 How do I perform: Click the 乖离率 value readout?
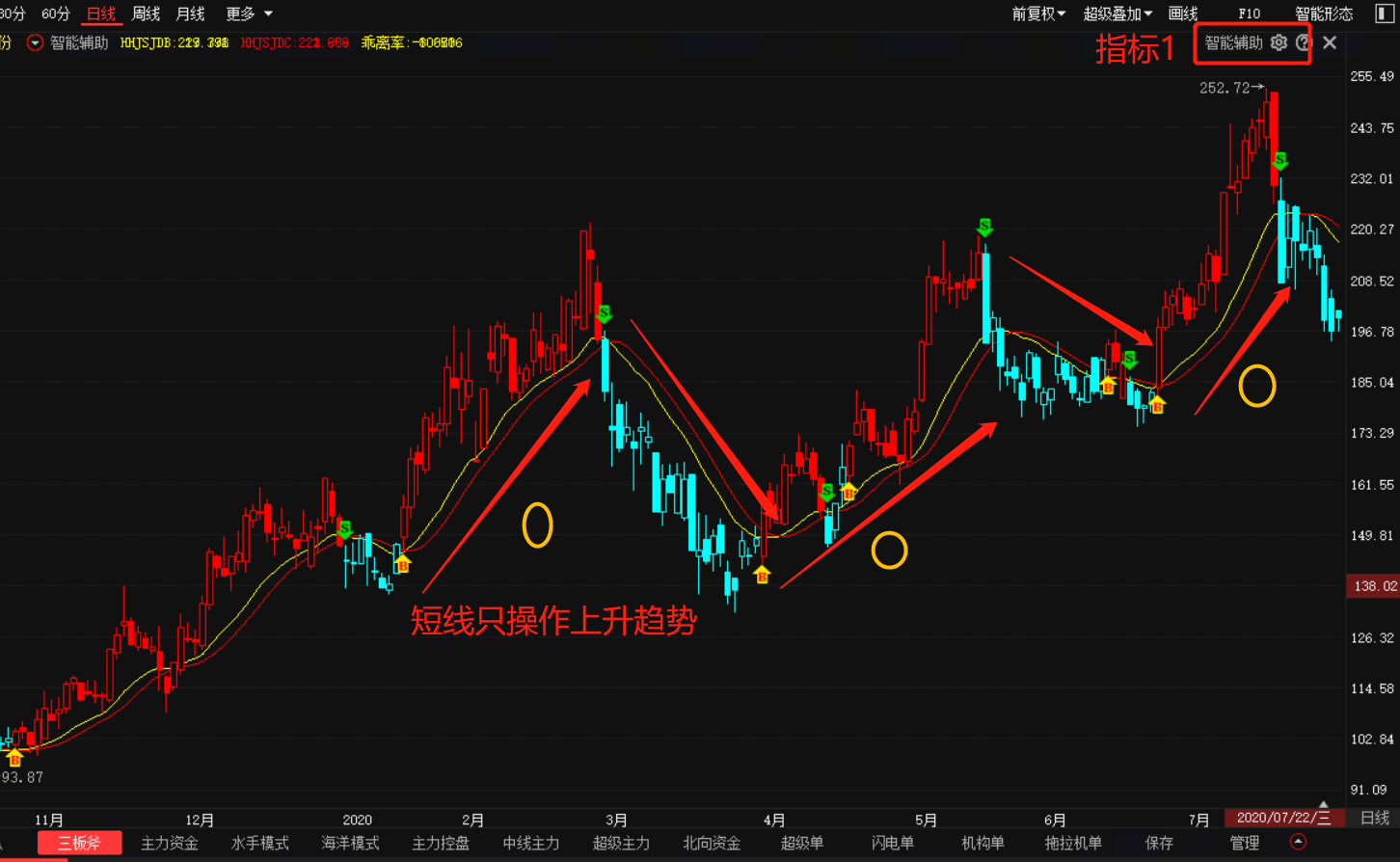pyautogui.click(x=412, y=42)
